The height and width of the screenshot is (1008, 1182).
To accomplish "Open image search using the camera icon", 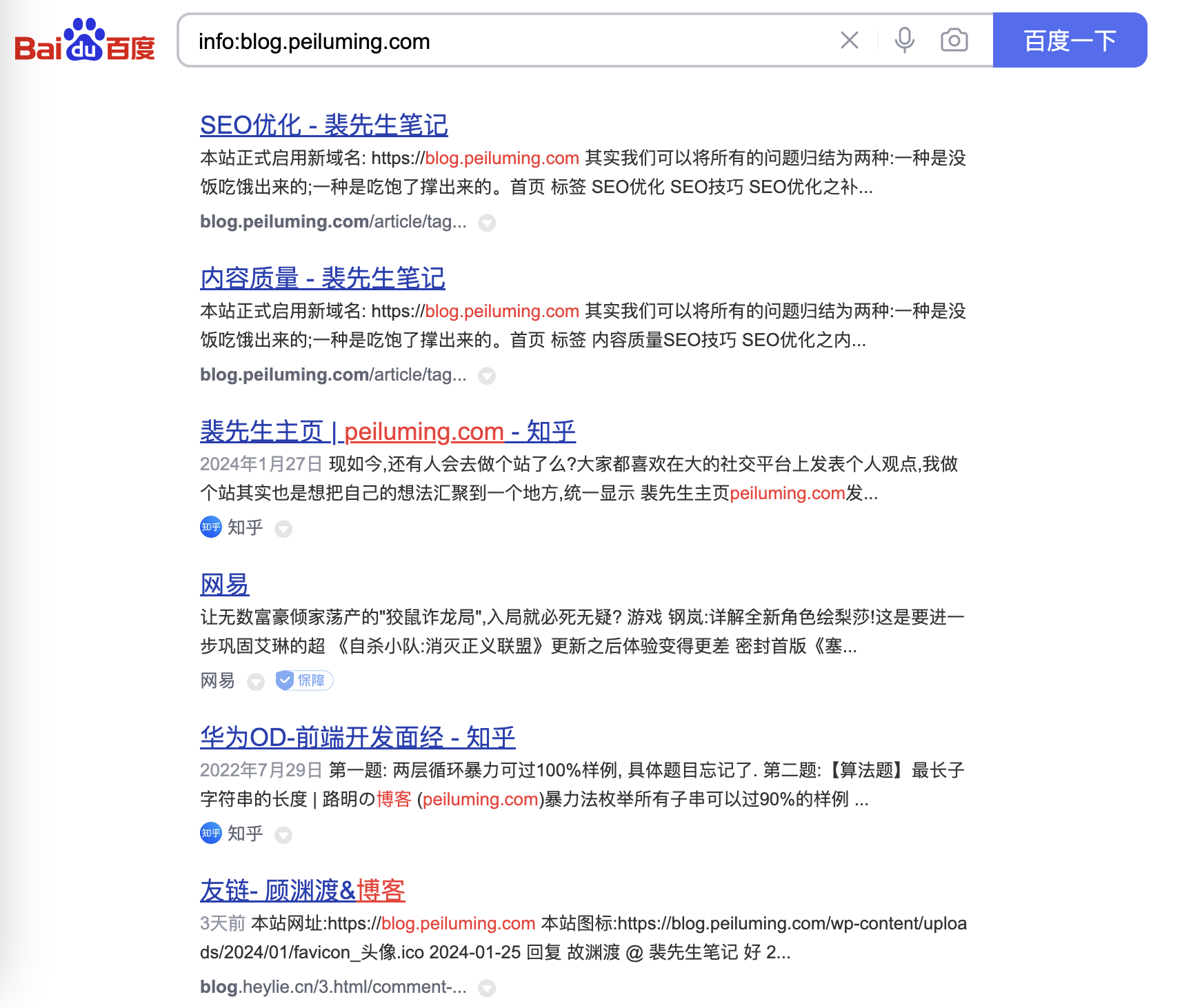I will 954,41.
